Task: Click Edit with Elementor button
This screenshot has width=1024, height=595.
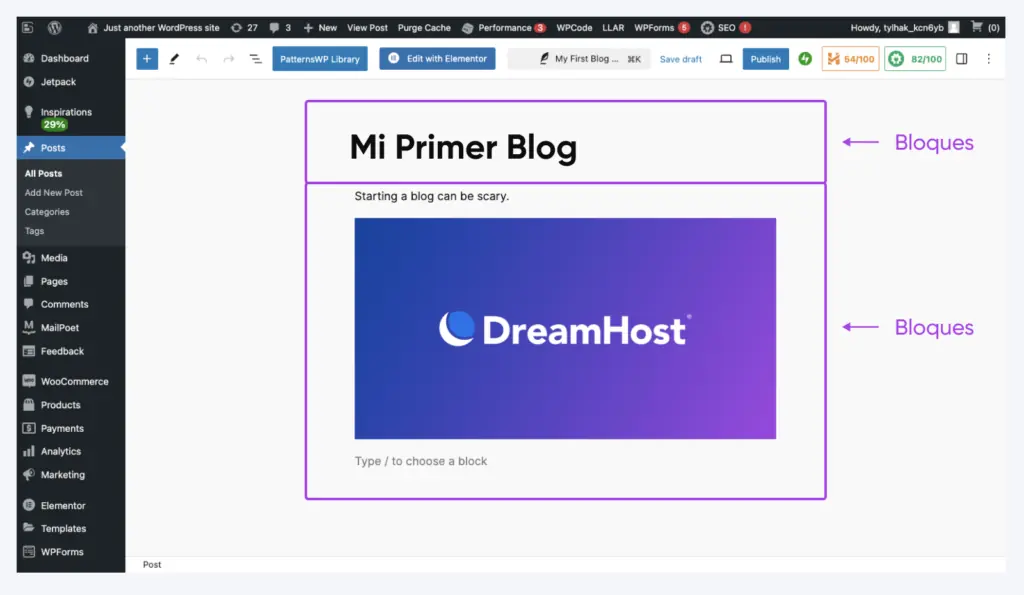Action: (x=438, y=59)
